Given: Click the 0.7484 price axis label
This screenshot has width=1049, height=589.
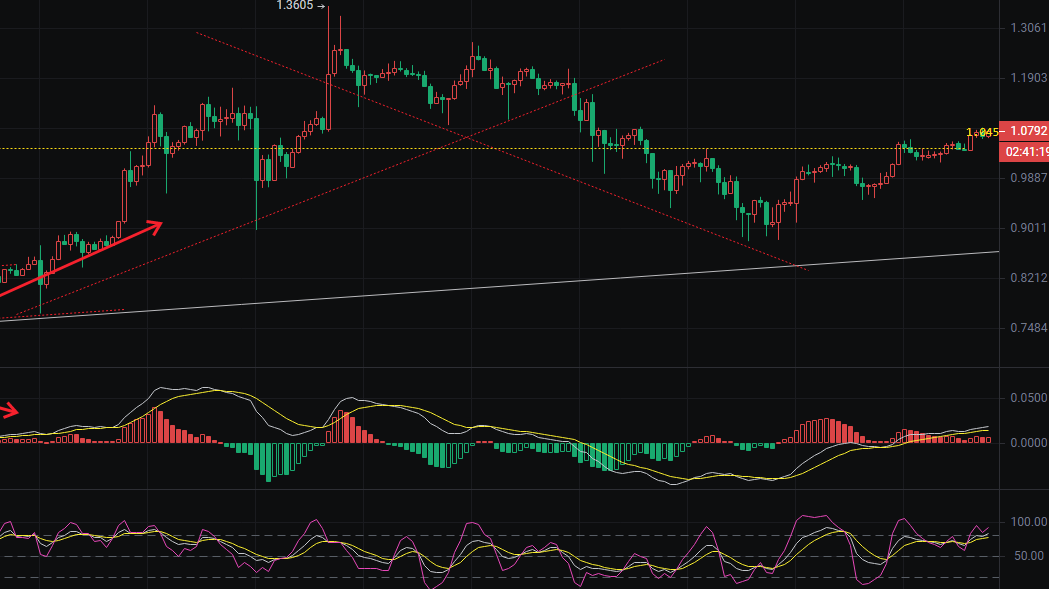Looking at the screenshot, I should (x=1029, y=328).
